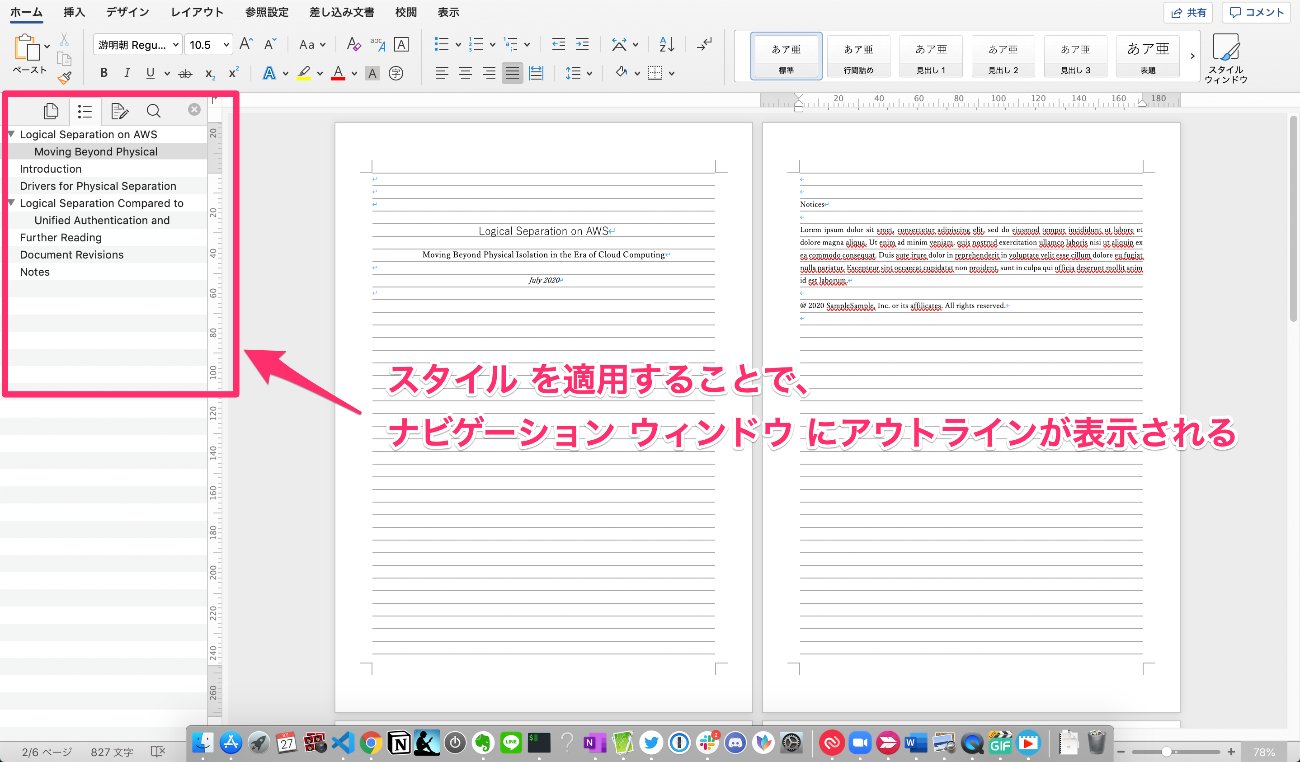Viewport: 1300px width, 762px height.
Task: Switch to the Home (ホーム) tab
Action: coord(26,12)
